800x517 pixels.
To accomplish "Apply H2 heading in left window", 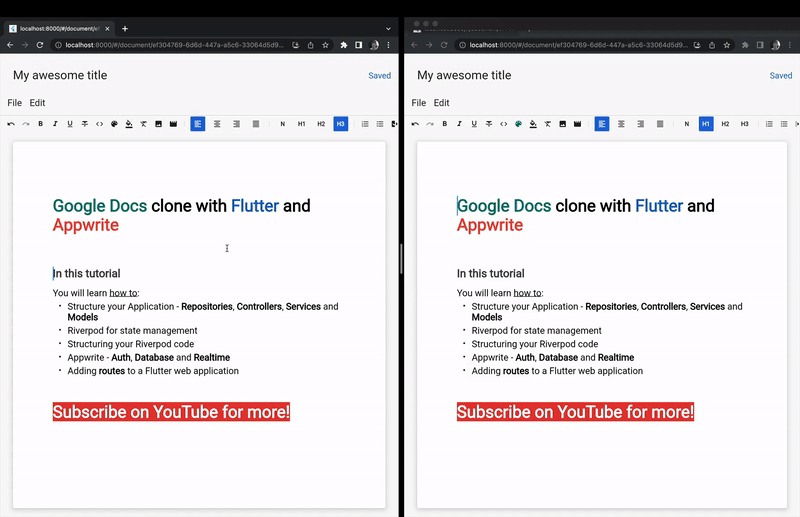I will pos(321,124).
